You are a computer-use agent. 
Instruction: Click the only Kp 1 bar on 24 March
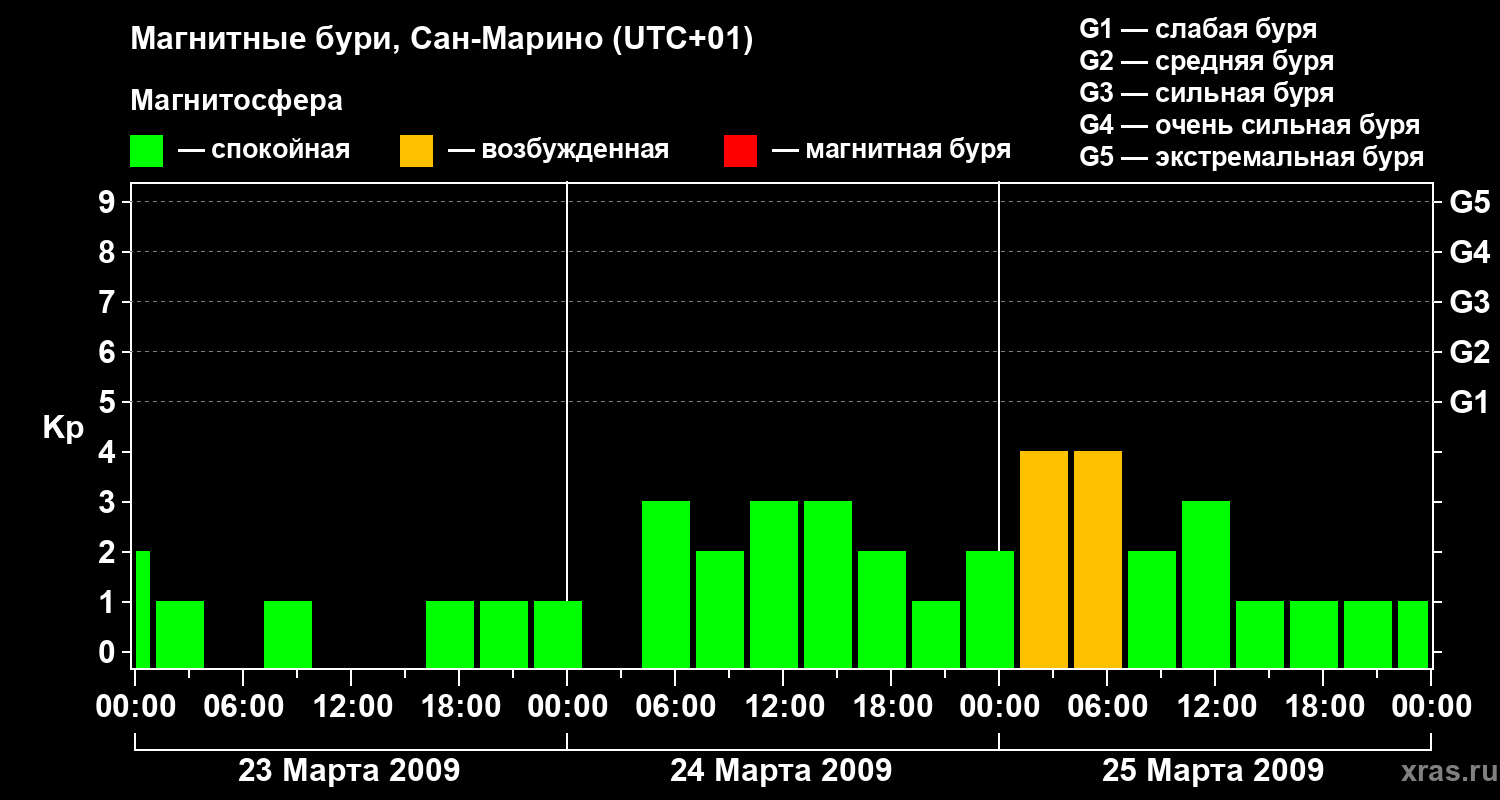tap(936, 634)
